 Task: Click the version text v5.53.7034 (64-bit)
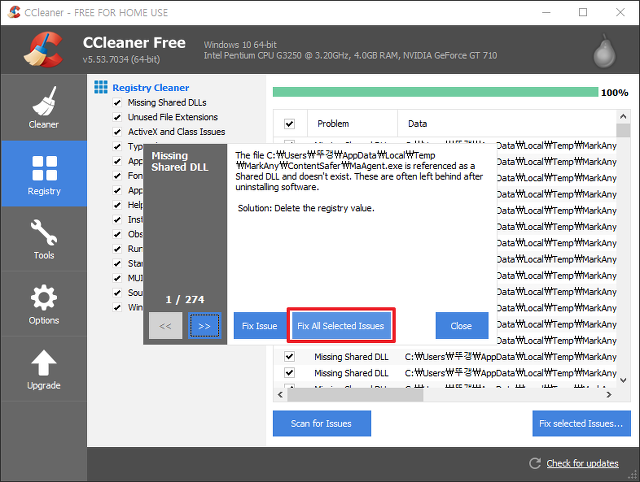click(x=121, y=59)
